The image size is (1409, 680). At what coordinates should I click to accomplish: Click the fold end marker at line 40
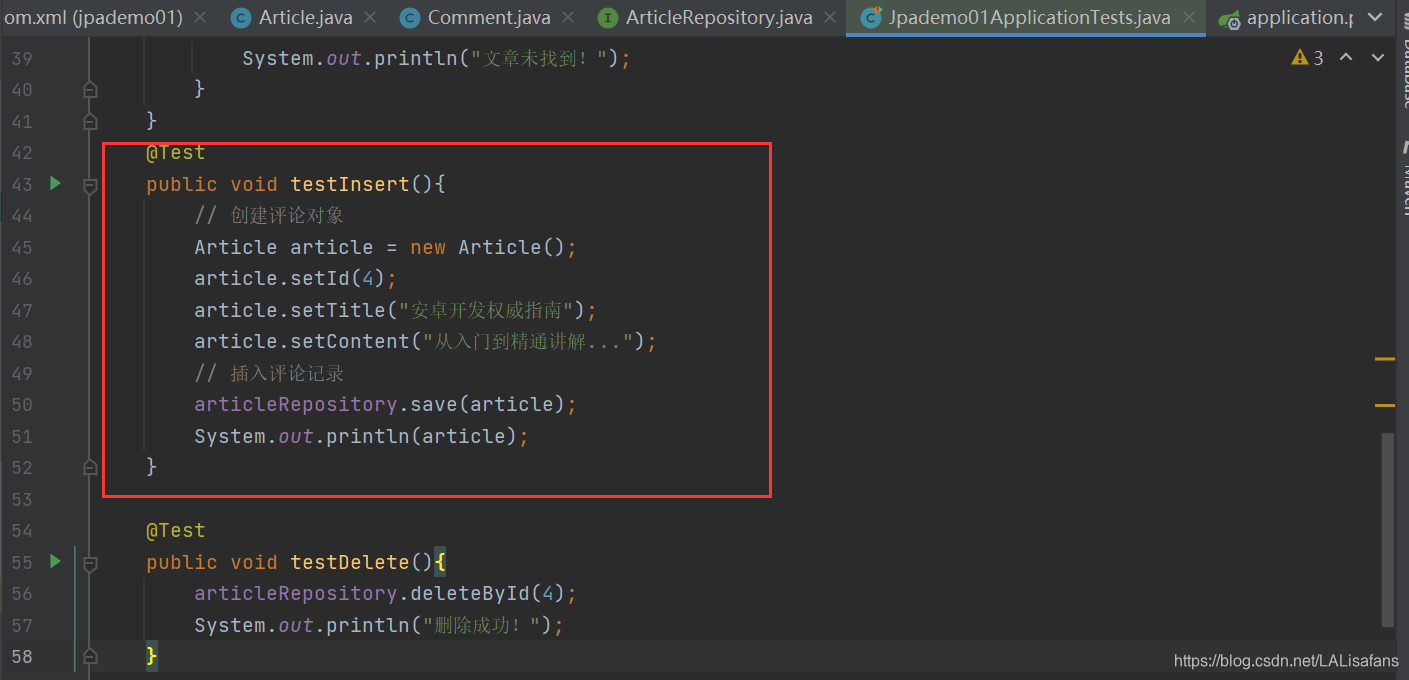[x=90, y=89]
